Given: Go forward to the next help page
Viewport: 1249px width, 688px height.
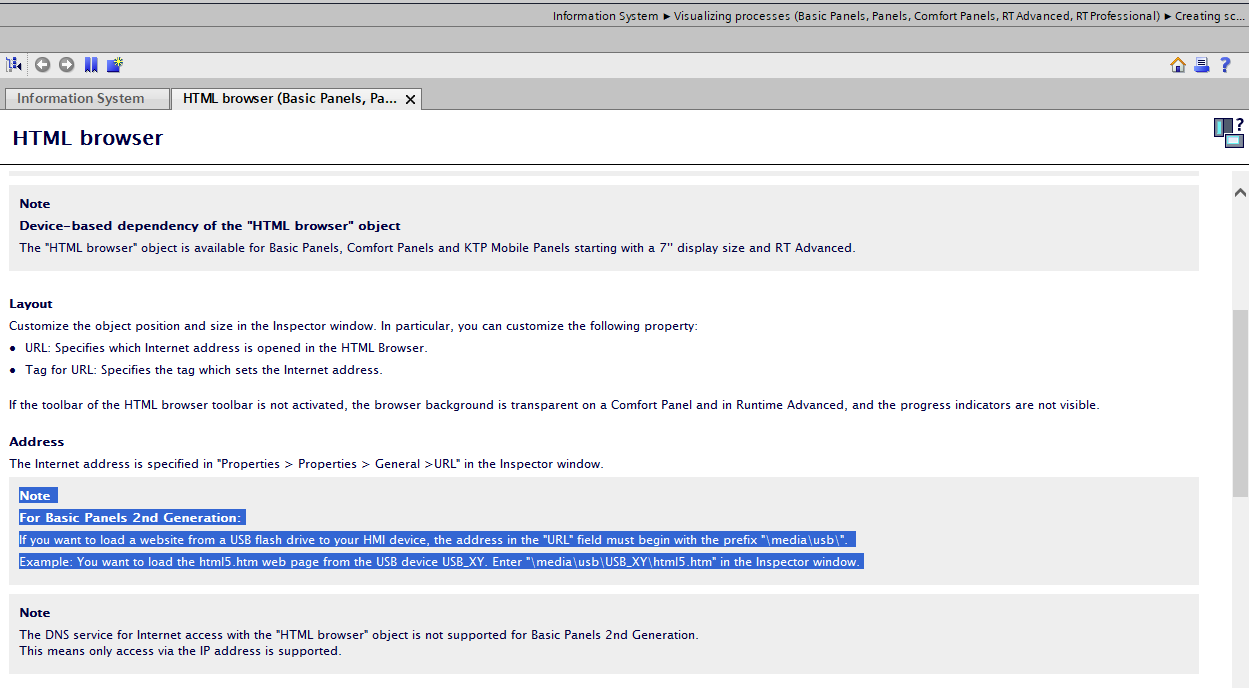Looking at the screenshot, I should (x=67, y=65).
